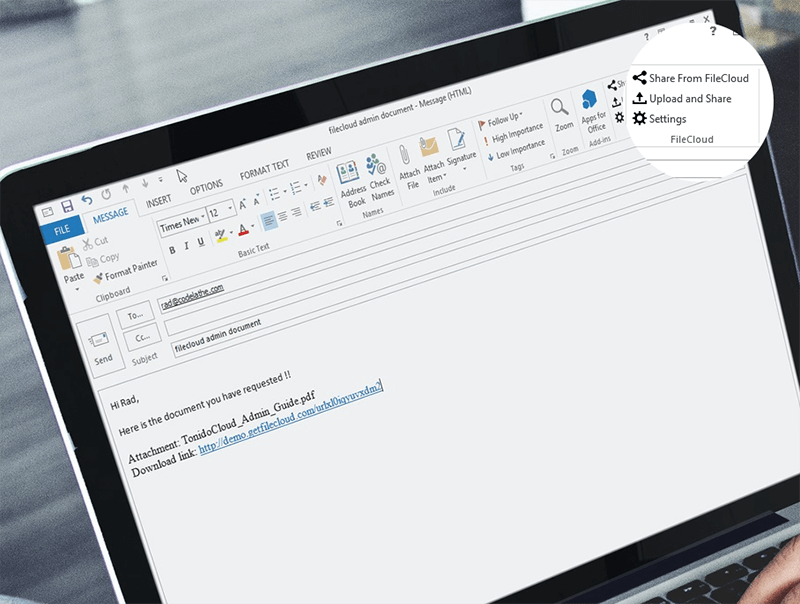This screenshot has width=800, height=604.
Task: Switch to the REVIEW tab
Action: click(x=318, y=154)
